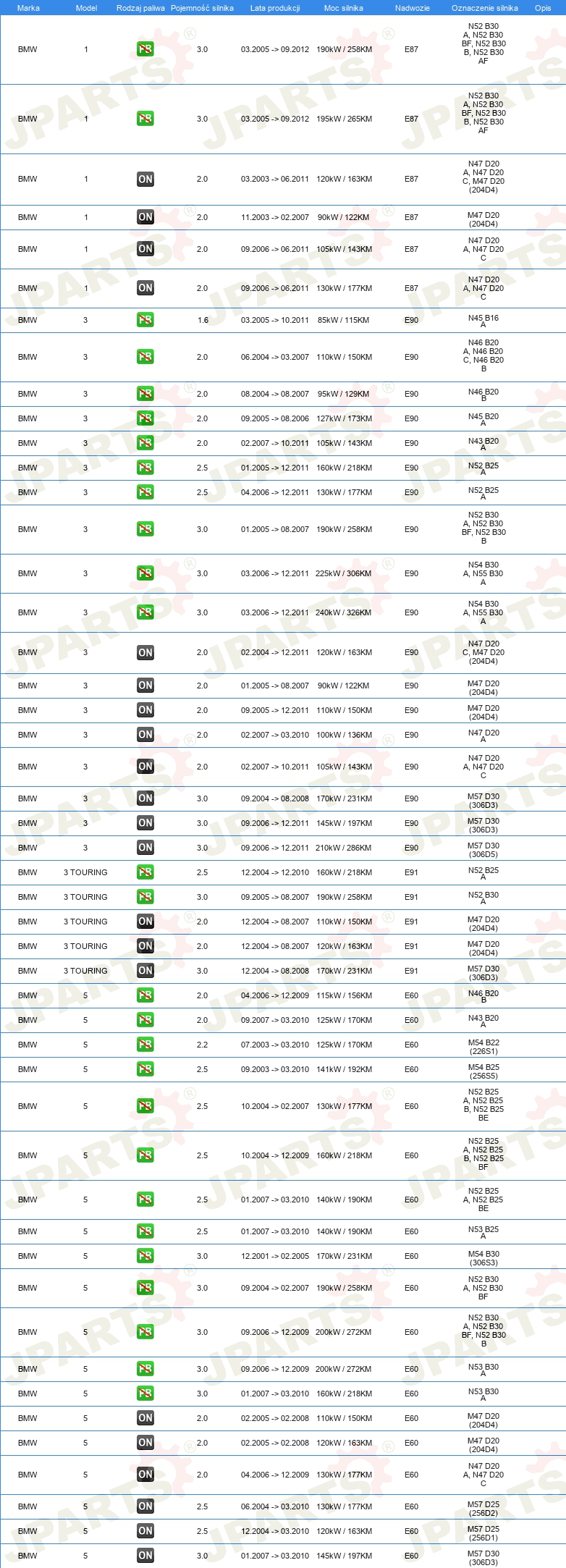Click the M54 B25 (256S5) engine code

483,1071
